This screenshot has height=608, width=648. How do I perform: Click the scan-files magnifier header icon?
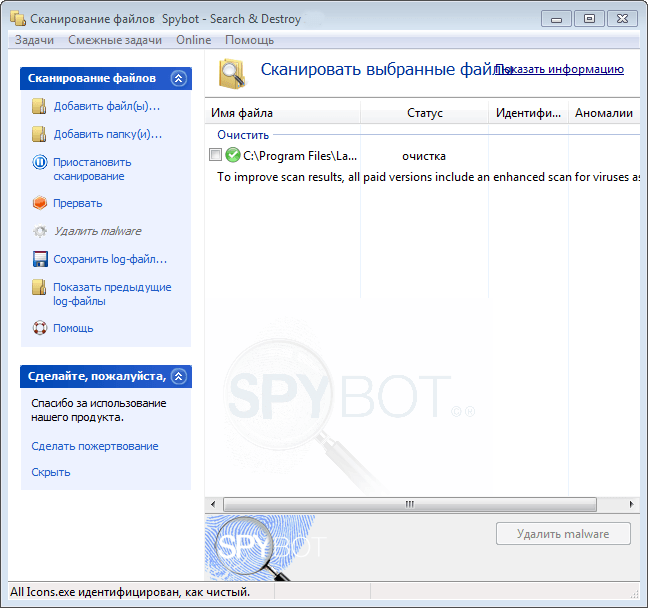tap(232, 74)
